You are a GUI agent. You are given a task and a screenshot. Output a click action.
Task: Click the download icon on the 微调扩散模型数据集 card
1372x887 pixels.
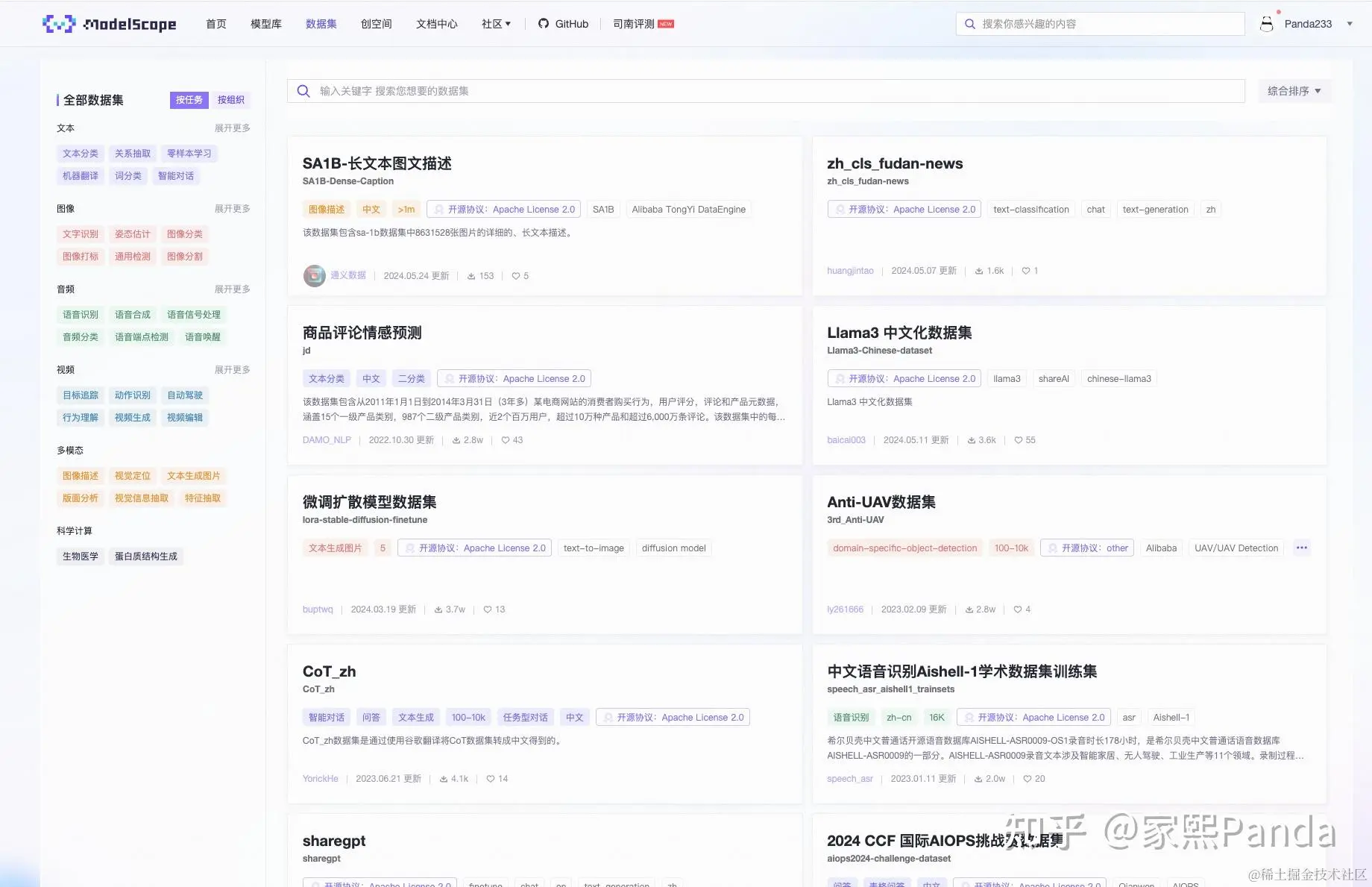(x=438, y=609)
